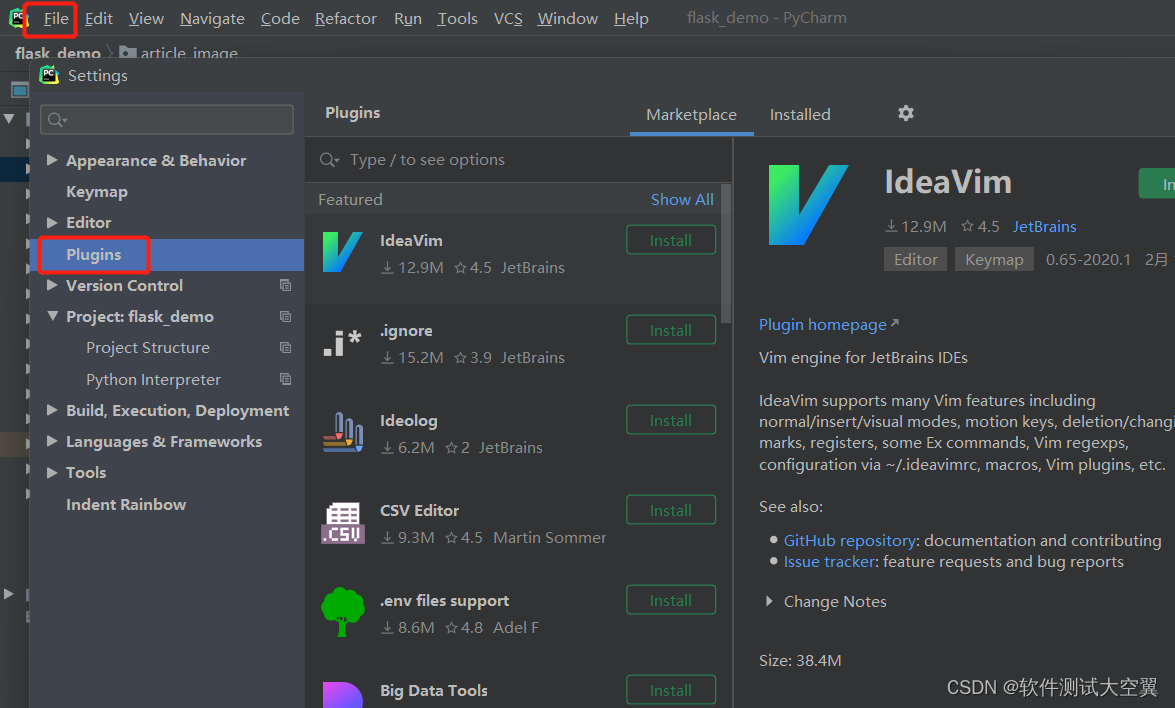Click the Python Interpreter copy icon
This screenshot has height=708, width=1175.
tap(286, 379)
